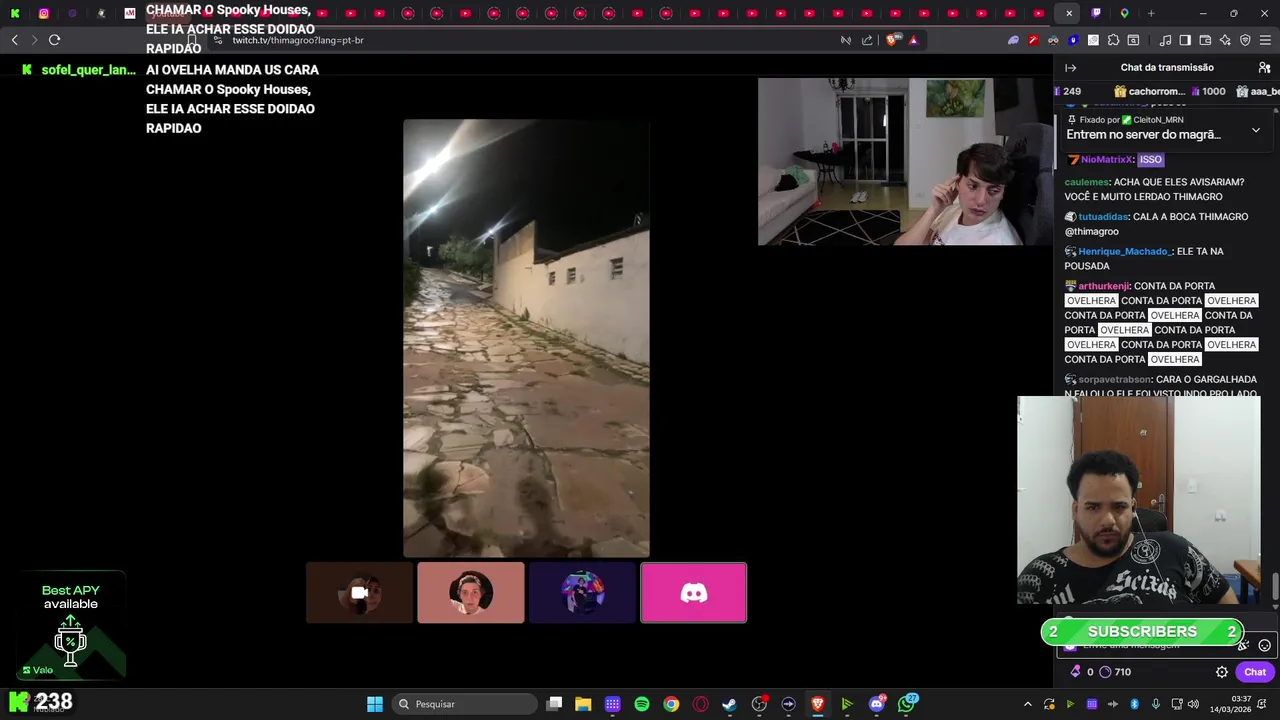The height and width of the screenshot is (720, 1280).
Task: Open the chat community users icon
Action: [1264, 68]
